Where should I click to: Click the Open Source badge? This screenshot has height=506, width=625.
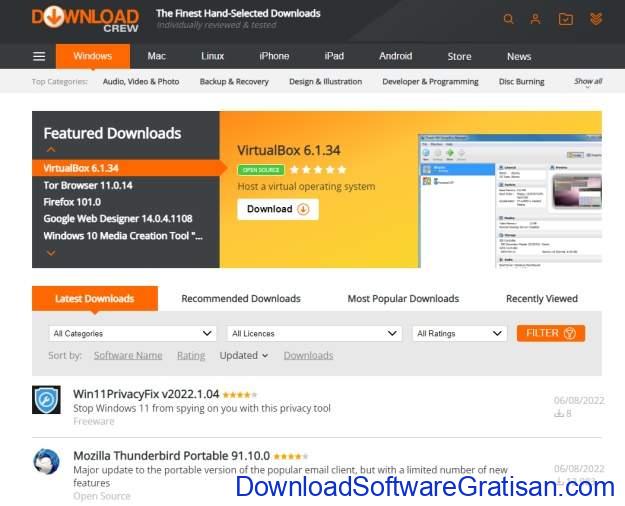[261, 170]
